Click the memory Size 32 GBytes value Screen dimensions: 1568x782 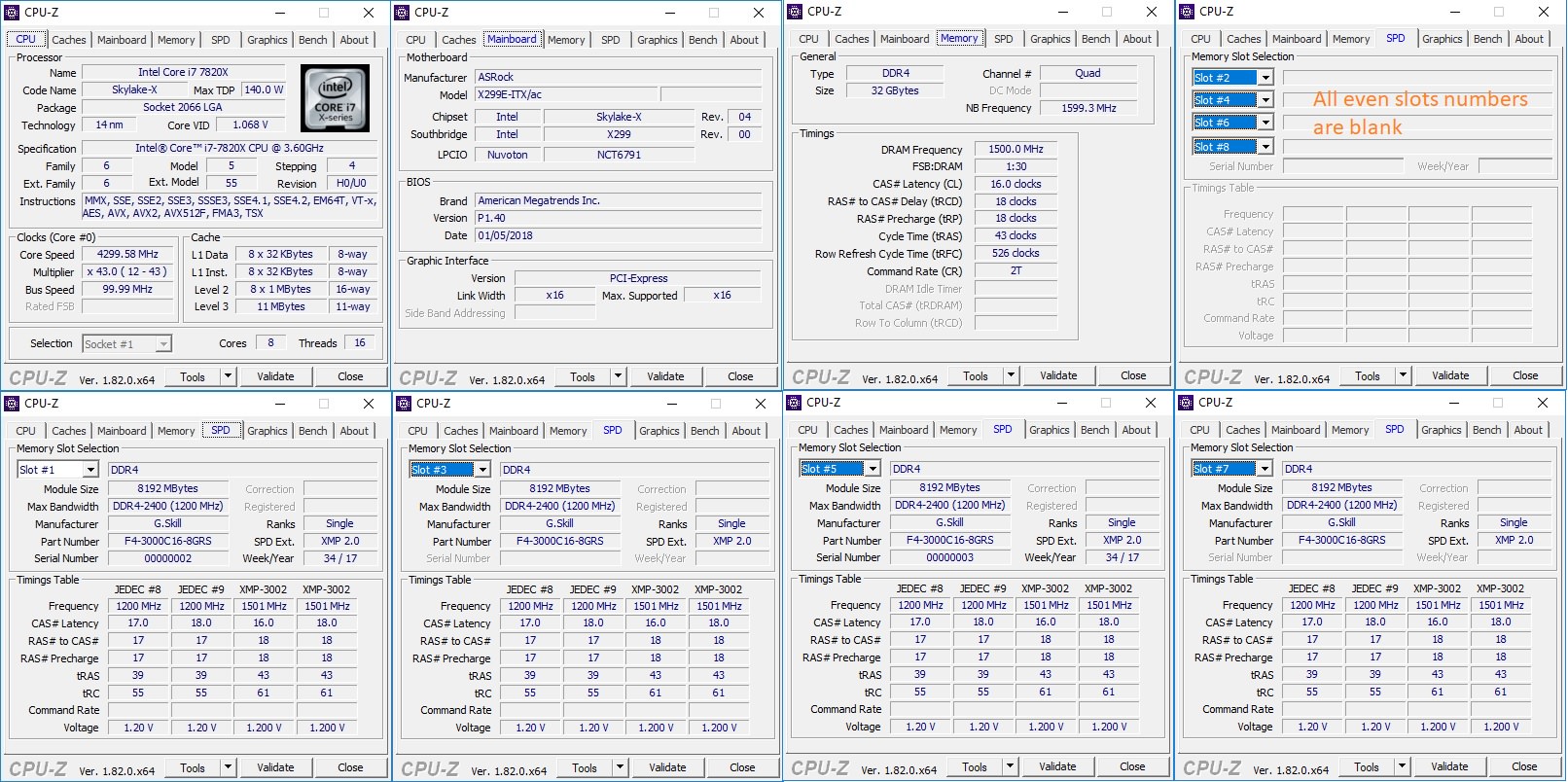[x=895, y=90]
